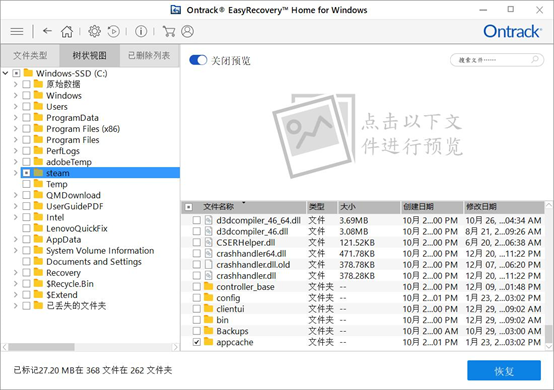Image resolution: width=554 pixels, height=390 pixels.
Task: Open the information icon
Action: coord(141,31)
